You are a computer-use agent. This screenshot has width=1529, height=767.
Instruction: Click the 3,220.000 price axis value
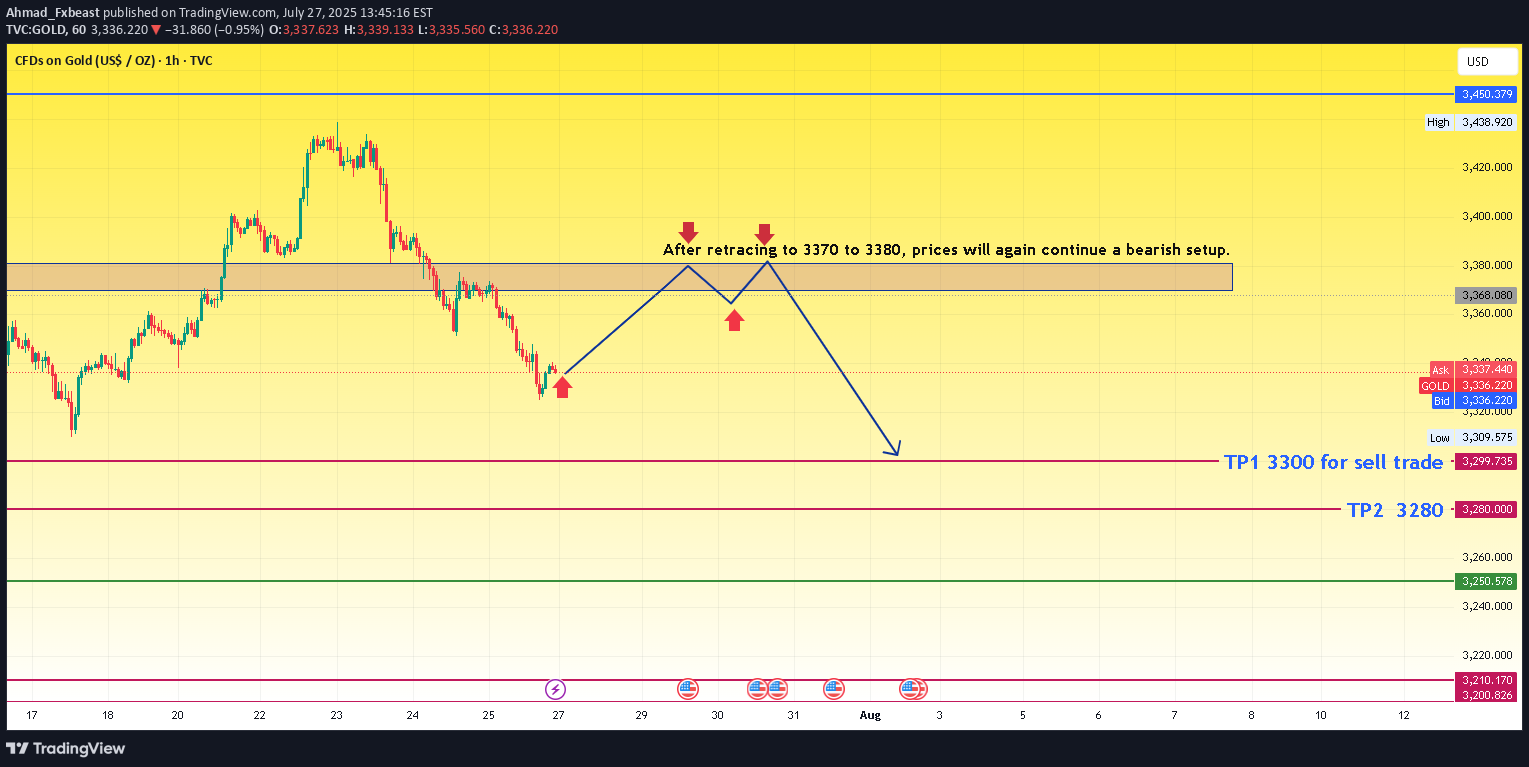click(x=1487, y=655)
